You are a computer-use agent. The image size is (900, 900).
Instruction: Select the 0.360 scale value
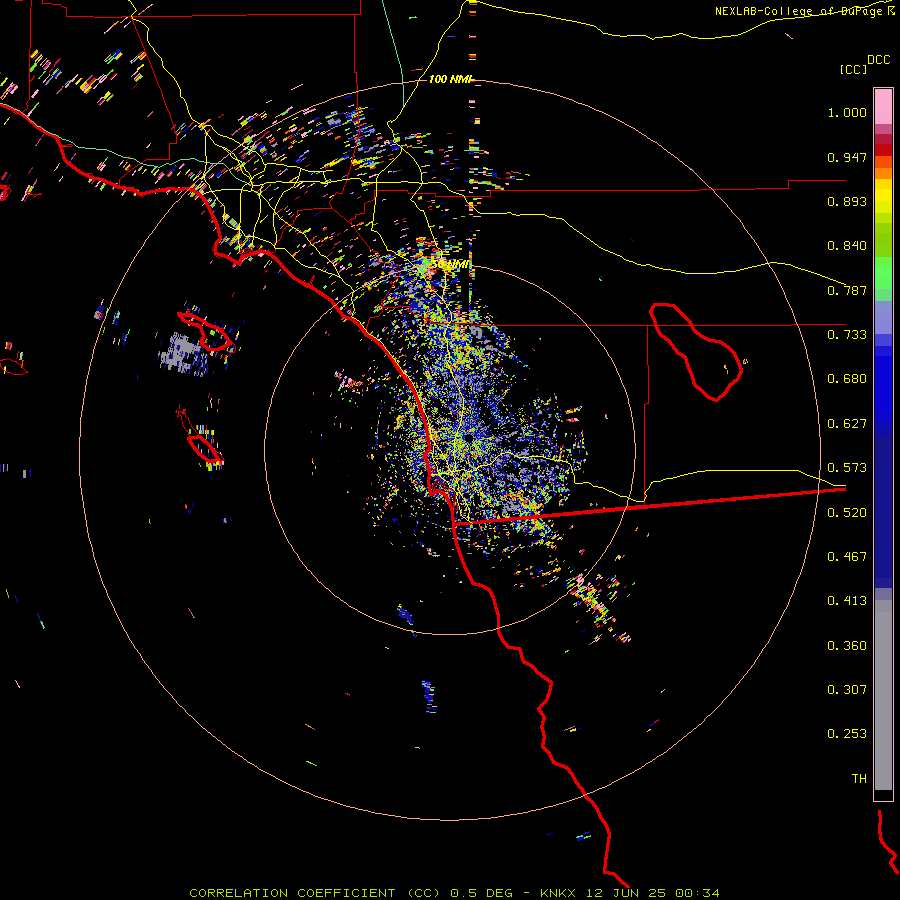point(847,646)
